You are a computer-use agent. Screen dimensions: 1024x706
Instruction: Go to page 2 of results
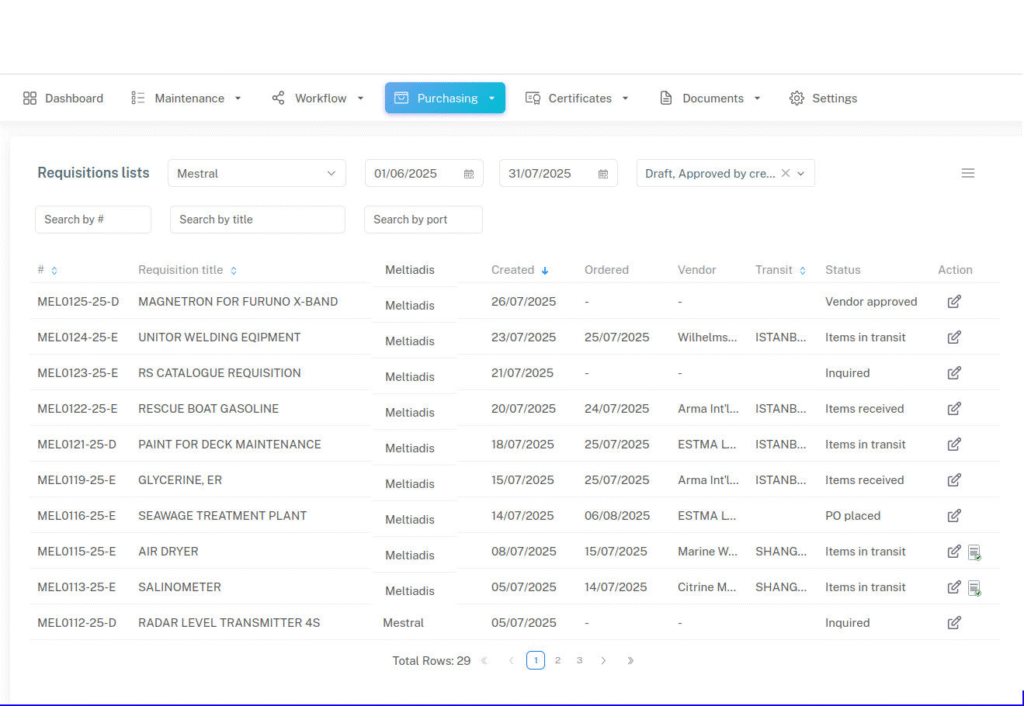click(x=558, y=660)
